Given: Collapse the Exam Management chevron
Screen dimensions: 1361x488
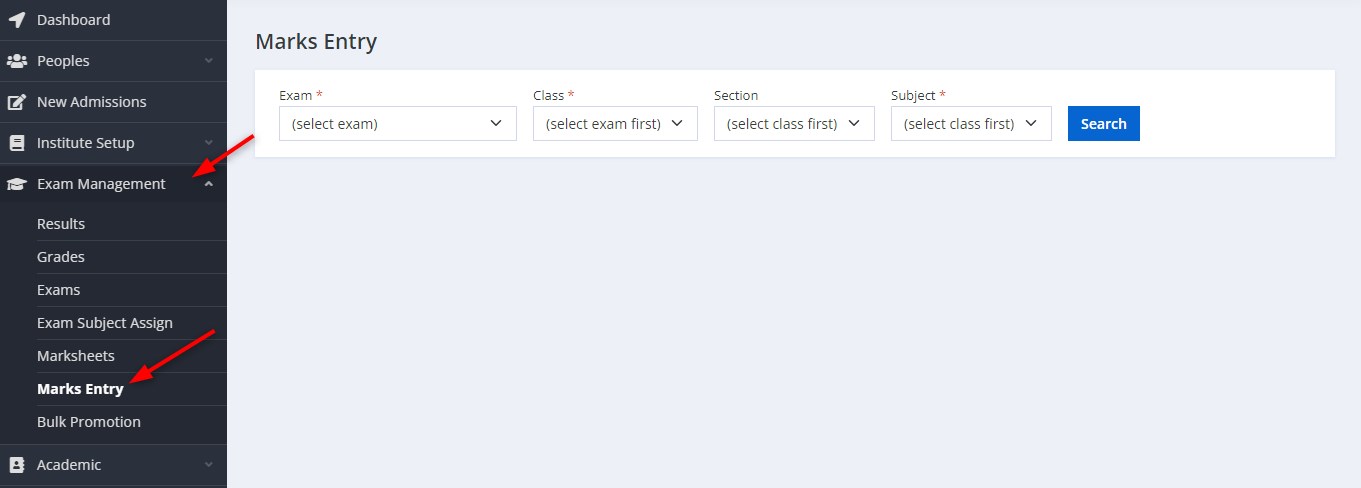Looking at the screenshot, I should coord(208,184).
